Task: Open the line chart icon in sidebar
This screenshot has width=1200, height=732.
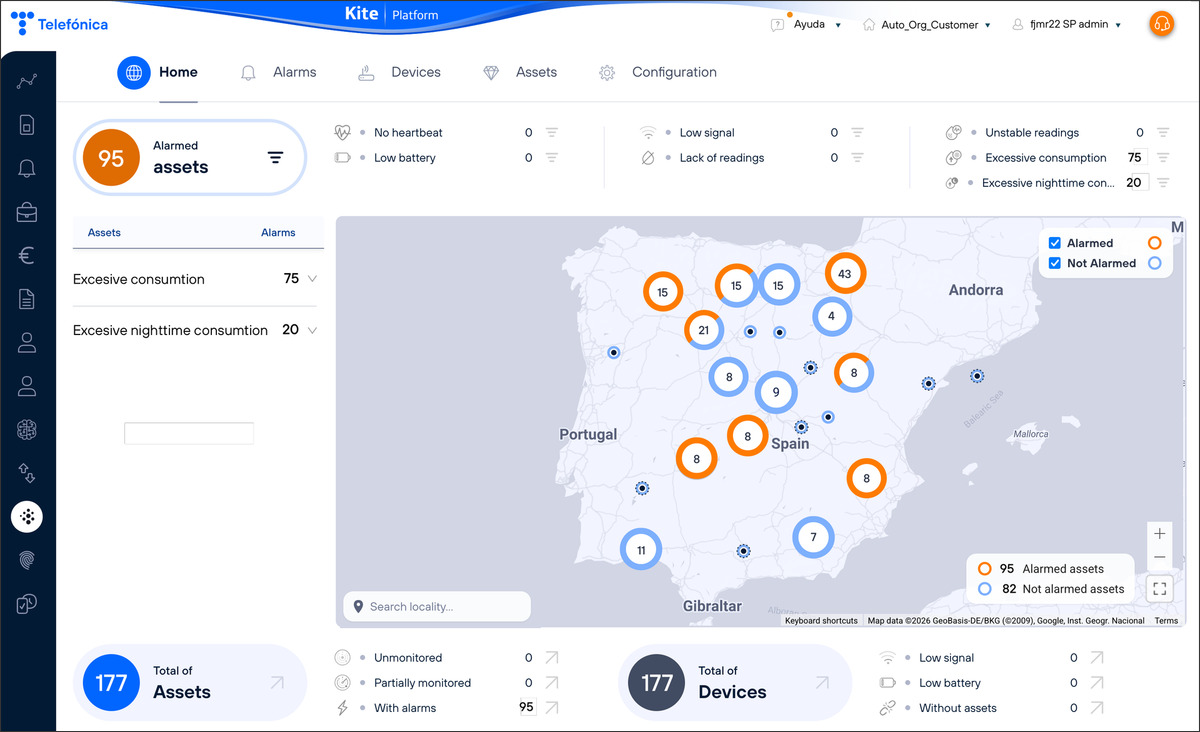Action: click(x=27, y=81)
